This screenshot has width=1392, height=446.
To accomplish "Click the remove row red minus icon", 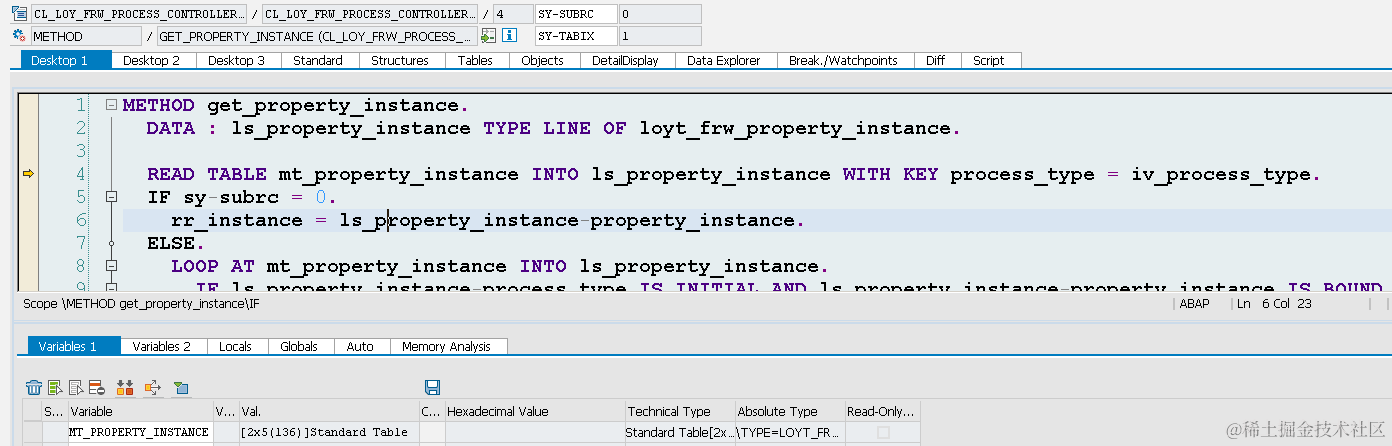I will coord(97,387).
